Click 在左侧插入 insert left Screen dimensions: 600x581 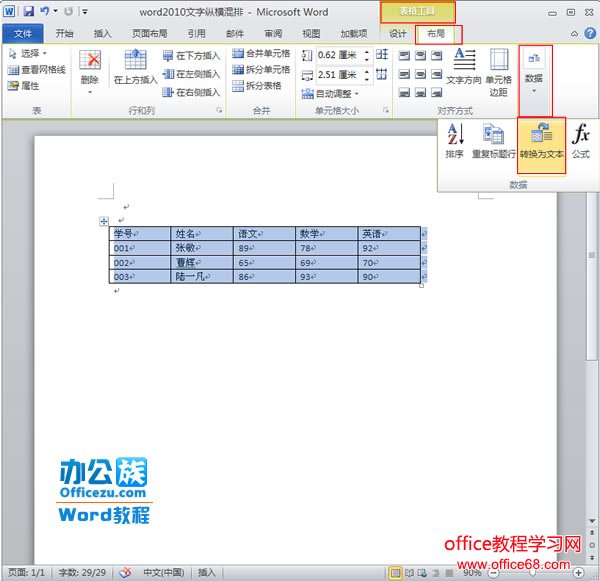[192, 74]
